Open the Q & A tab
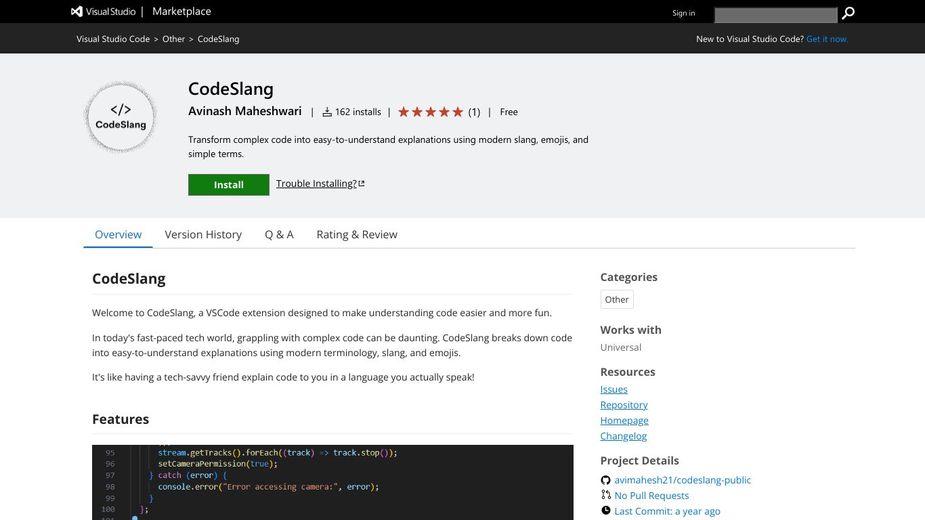Image resolution: width=925 pixels, height=520 pixels. click(x=279, y=234)
